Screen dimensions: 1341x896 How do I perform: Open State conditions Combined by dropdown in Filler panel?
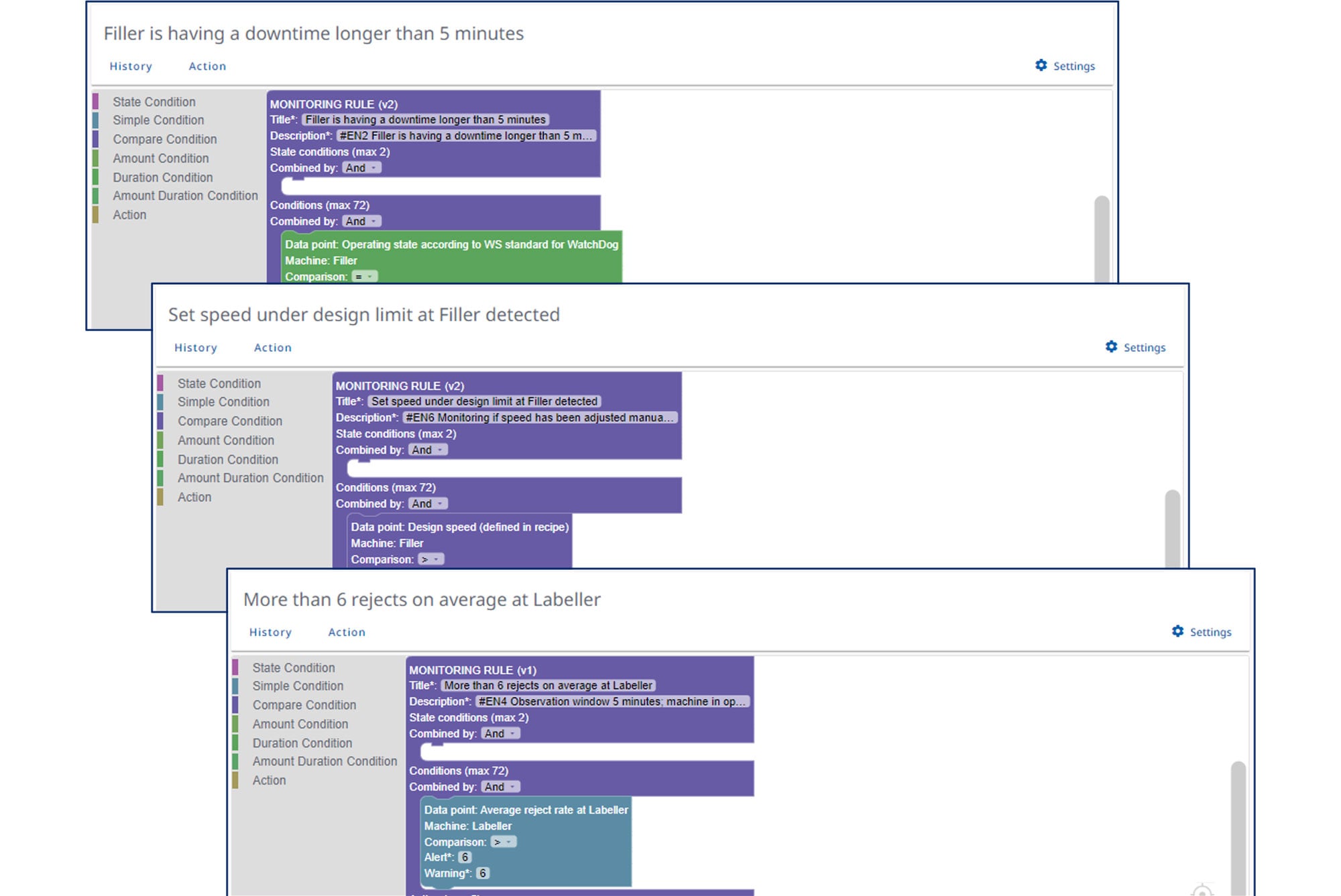361,168
